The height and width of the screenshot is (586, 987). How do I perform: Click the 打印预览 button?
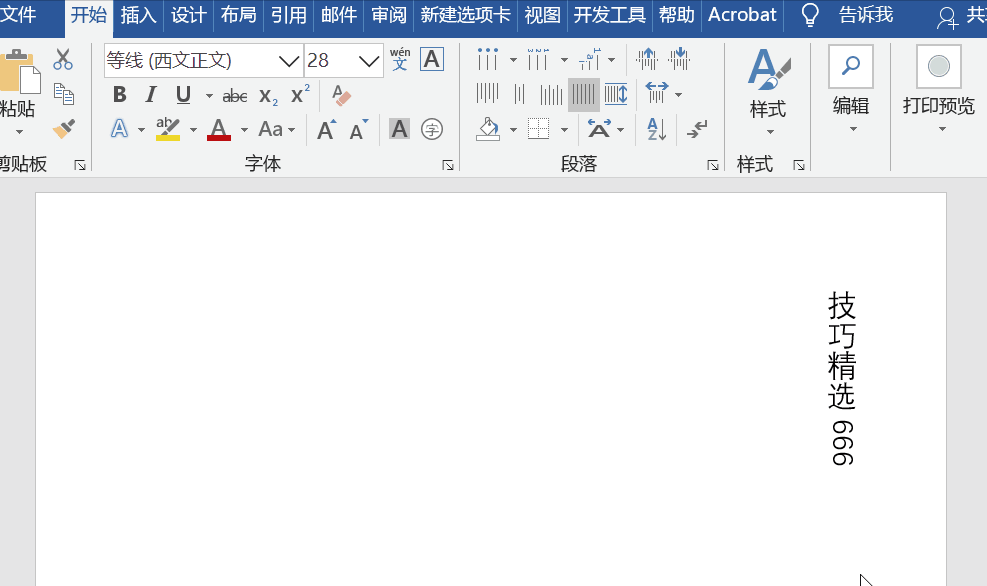click(939, 89)
